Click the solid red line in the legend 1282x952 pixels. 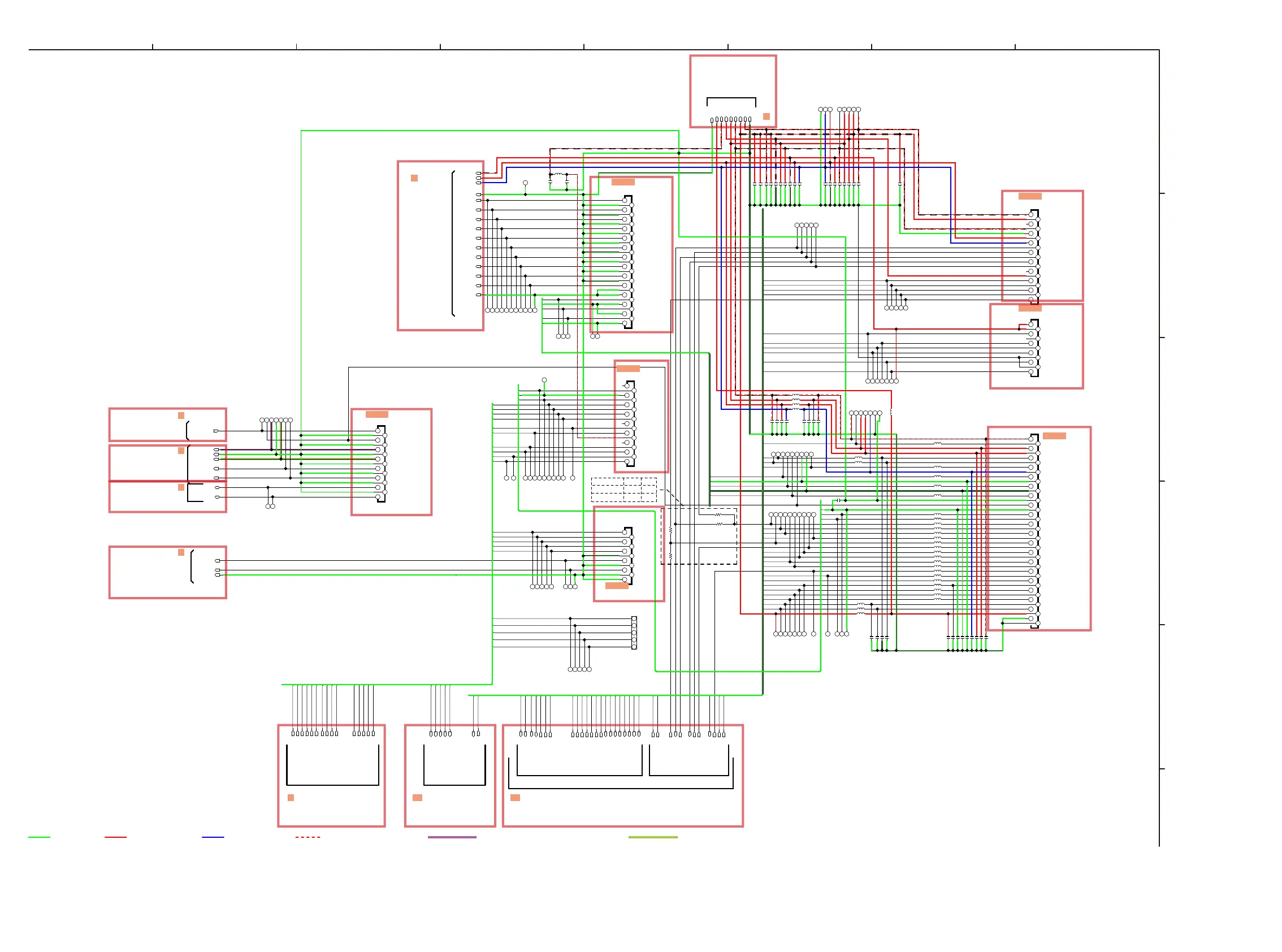coord(115,837)
